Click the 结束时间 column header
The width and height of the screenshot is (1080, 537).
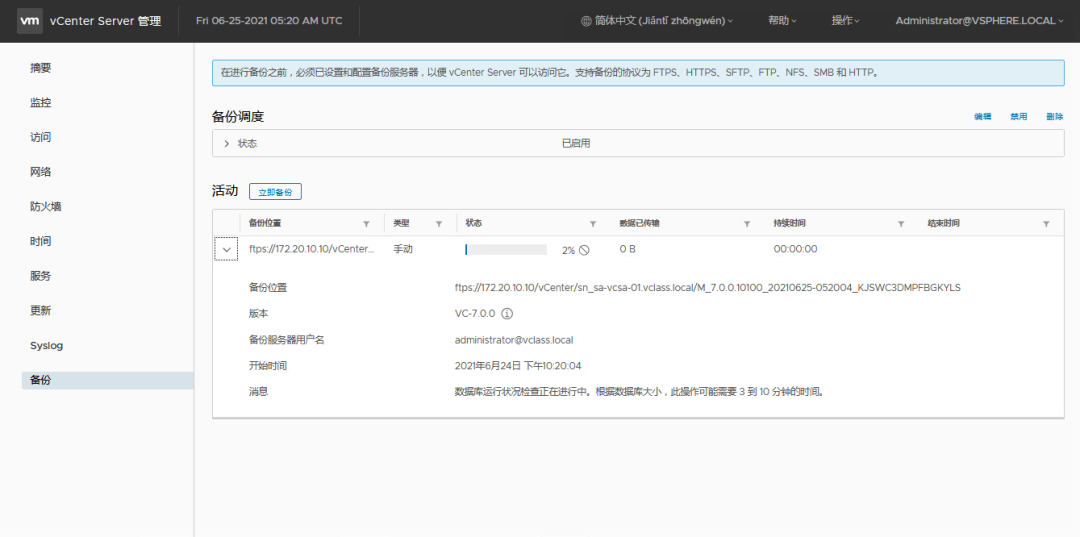tap(944, 224)
